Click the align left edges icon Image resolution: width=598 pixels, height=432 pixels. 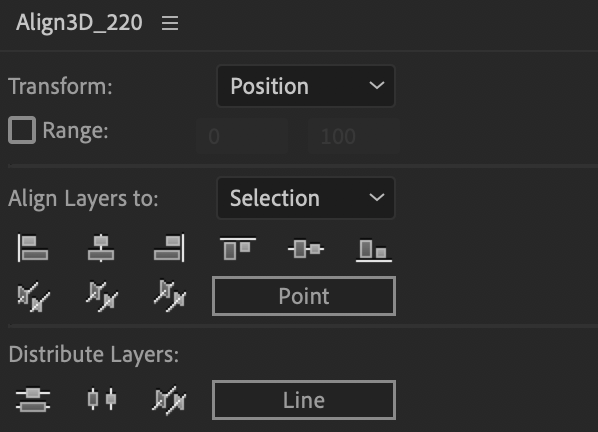(33, 248)
